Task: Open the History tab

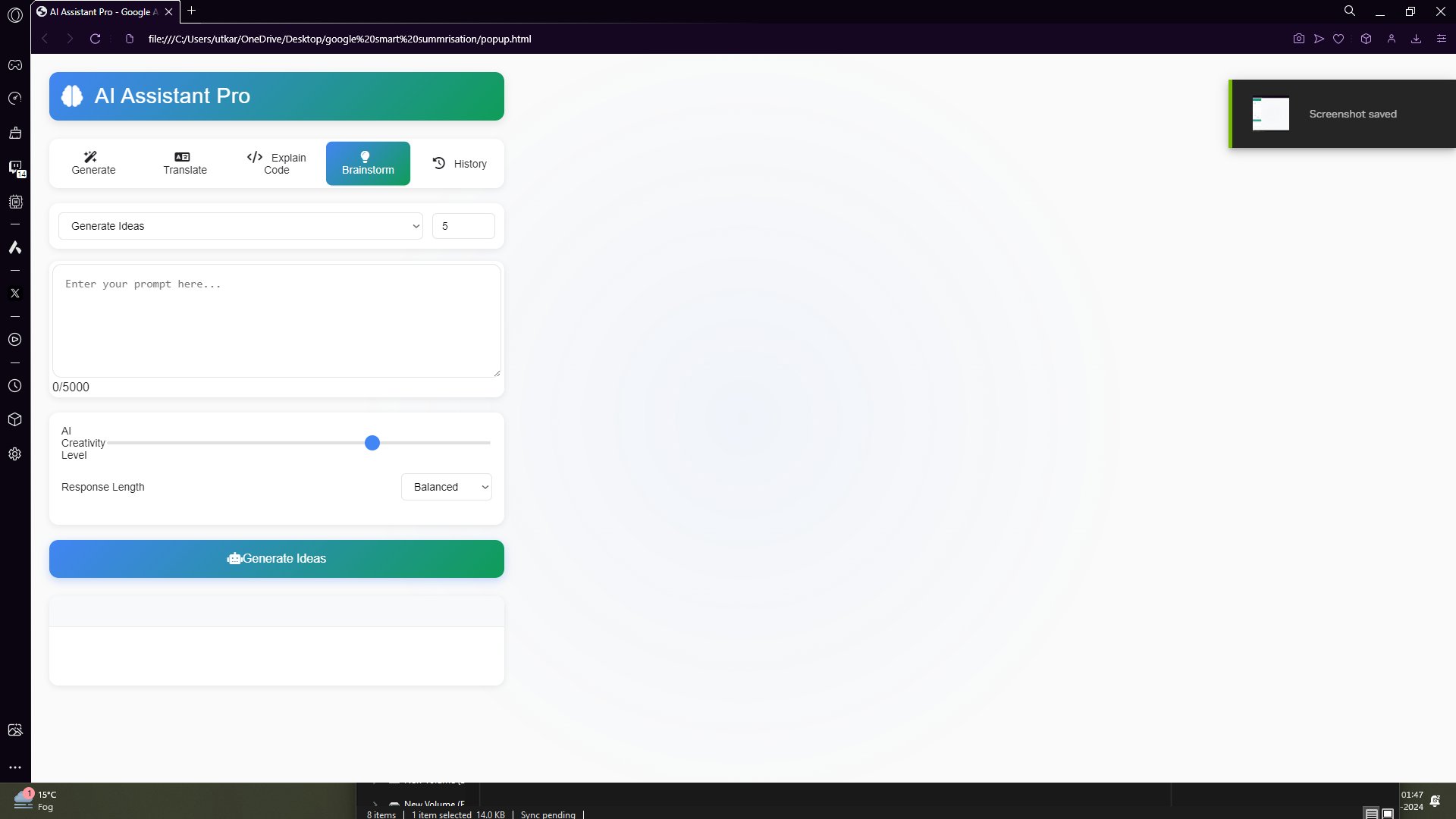Action: tap(460, 163)
